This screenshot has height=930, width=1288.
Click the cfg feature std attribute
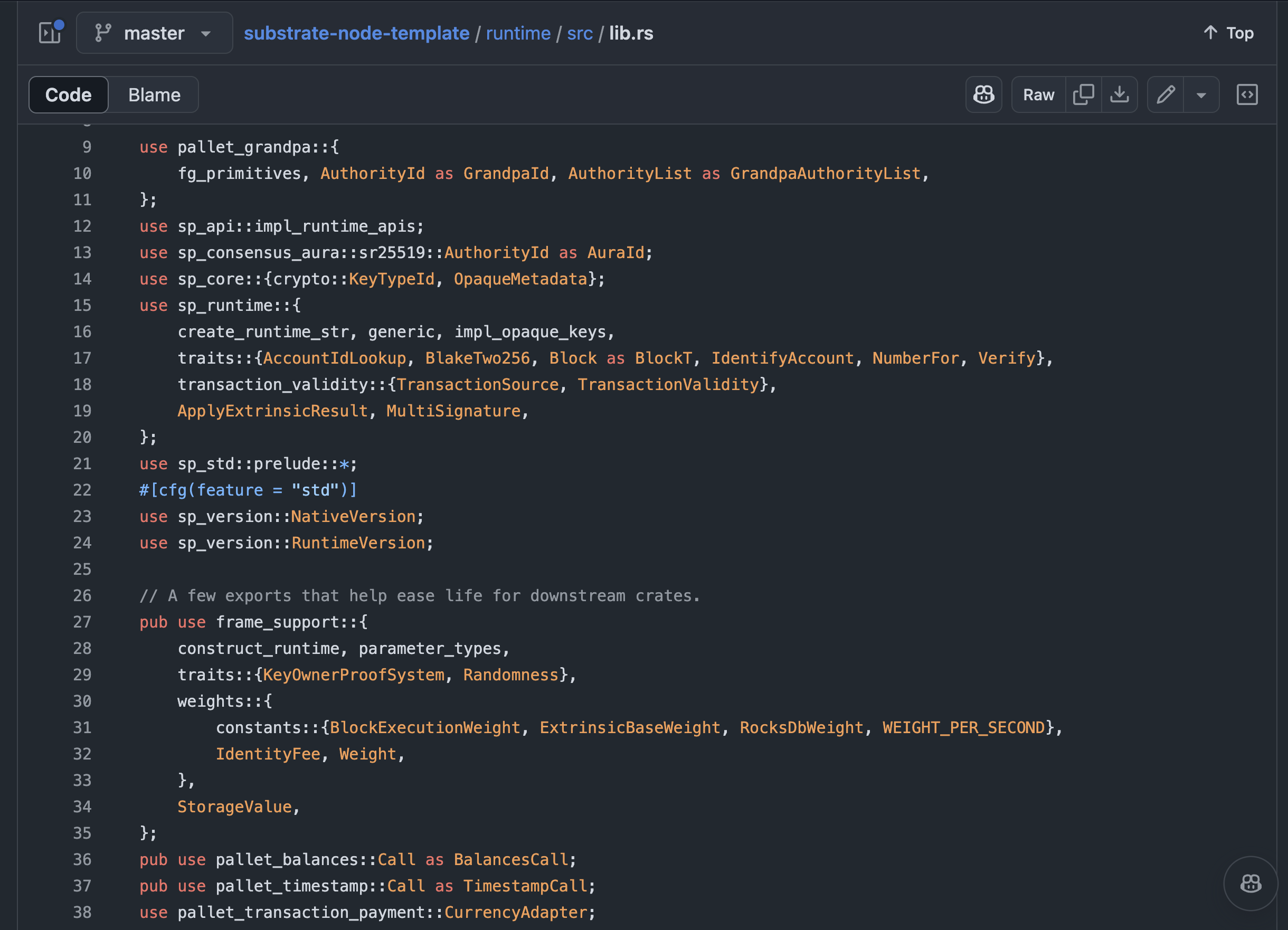248,490
